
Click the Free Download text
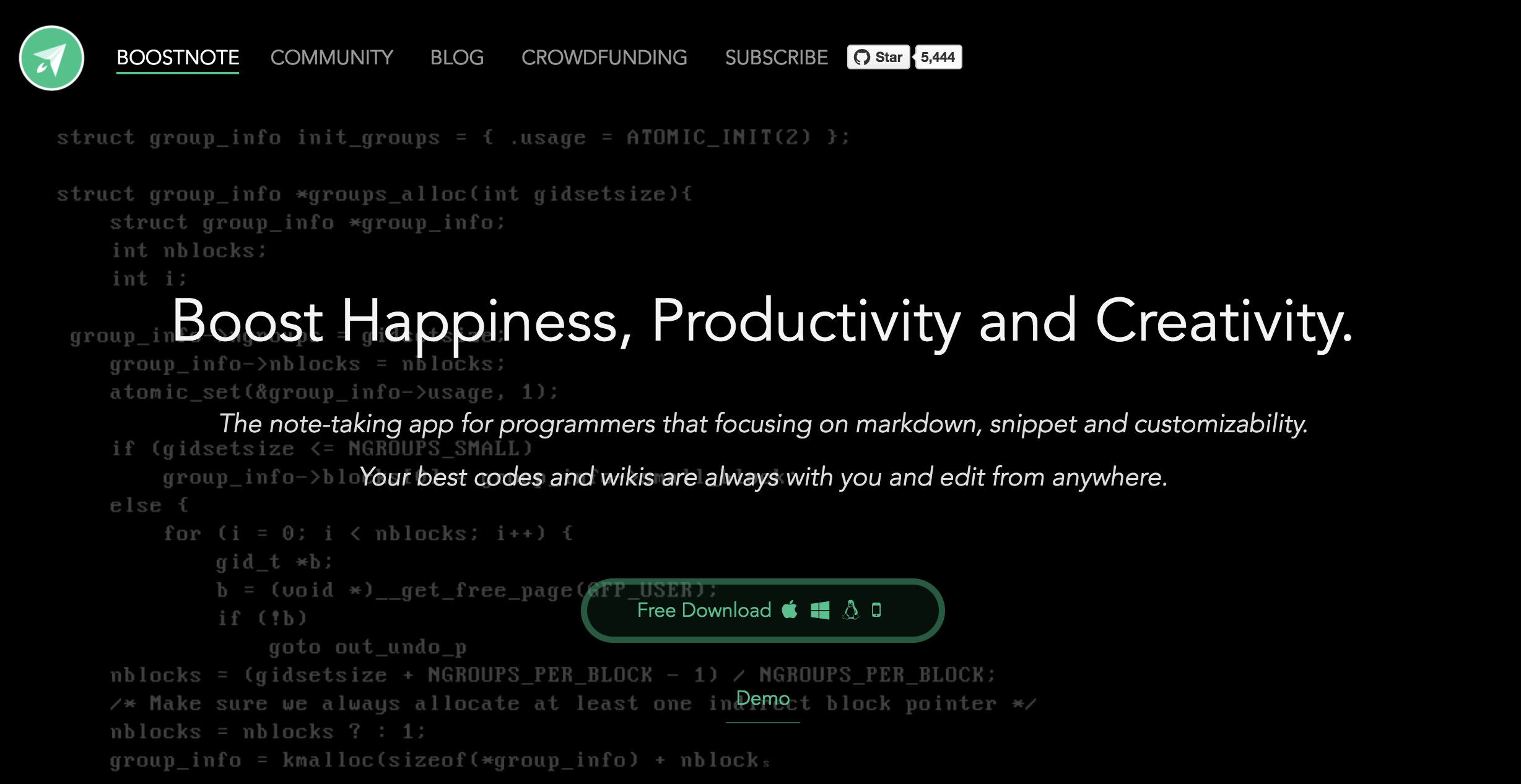704,610
